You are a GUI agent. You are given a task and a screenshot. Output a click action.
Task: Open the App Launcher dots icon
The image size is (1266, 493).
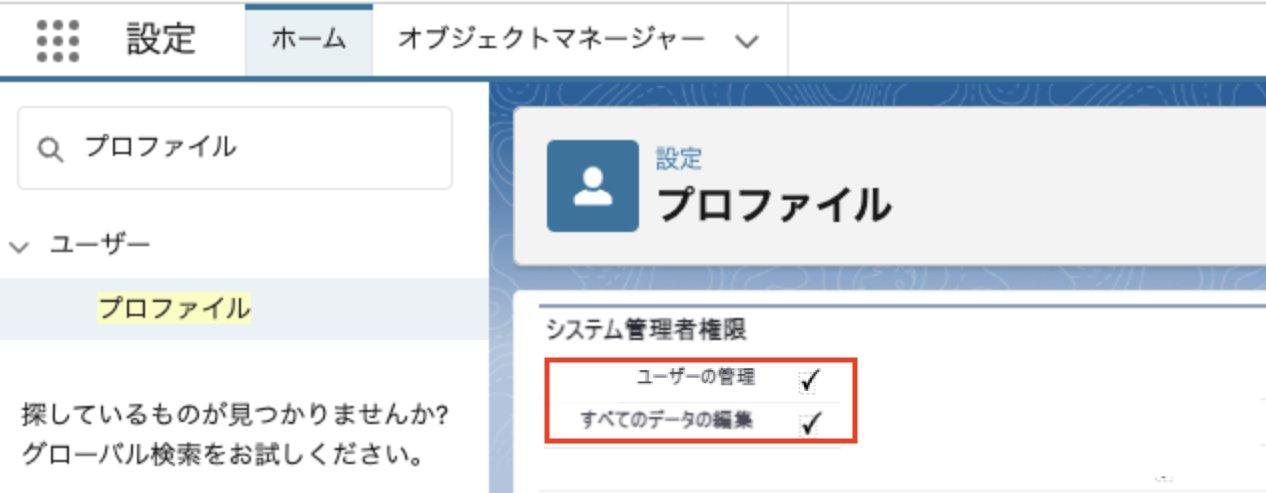point(58,41)
